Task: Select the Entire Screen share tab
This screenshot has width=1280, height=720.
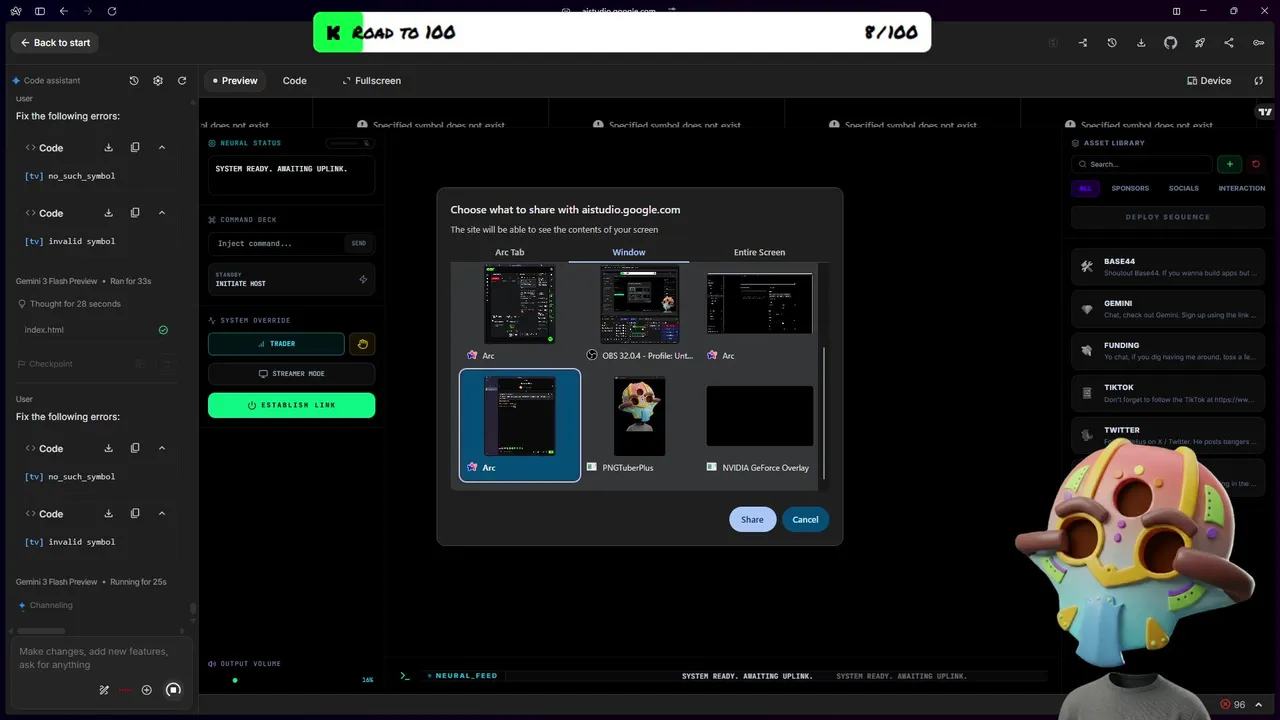Action: tap(759, 252)
